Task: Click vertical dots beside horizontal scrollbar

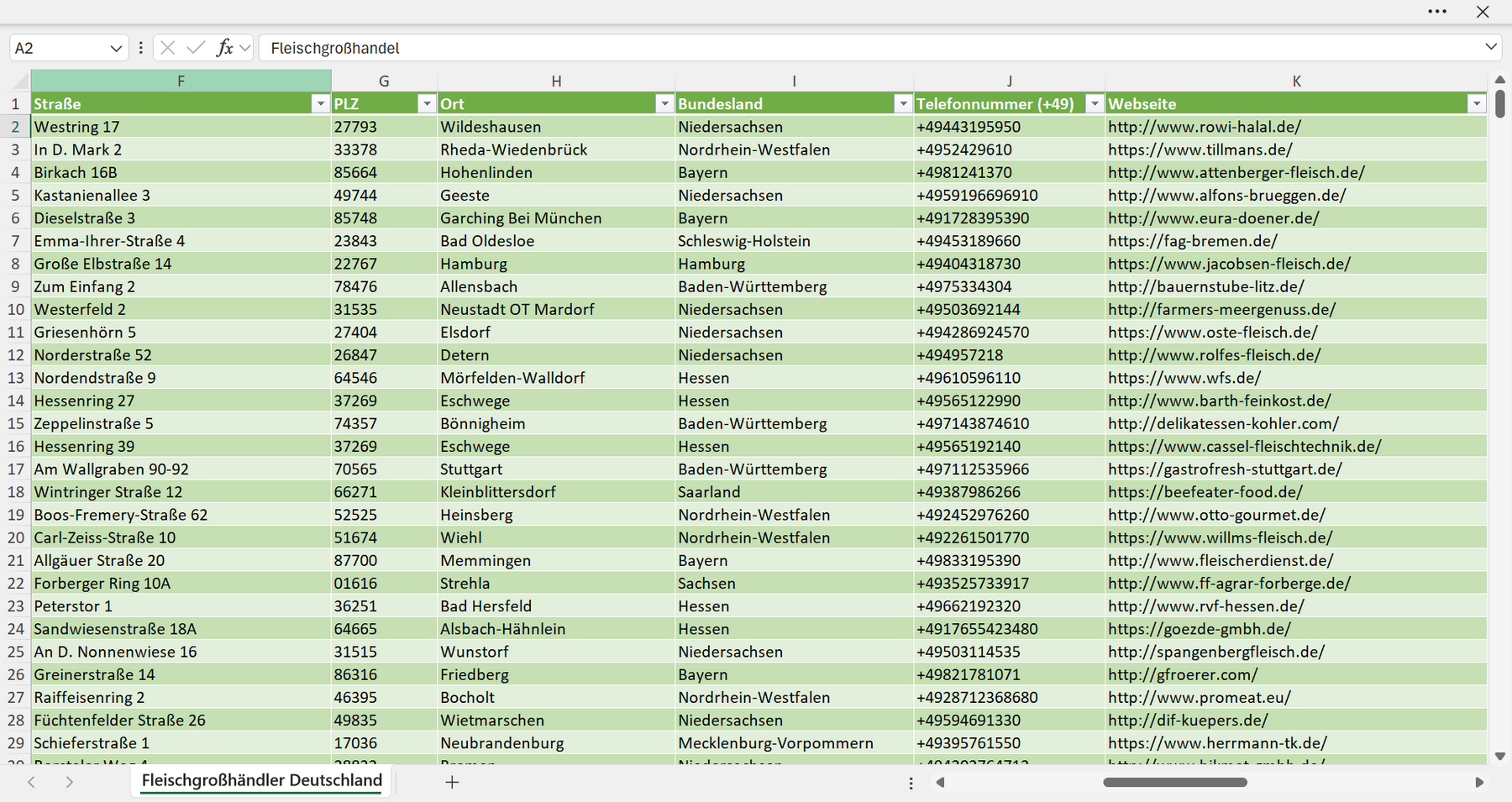Action: (x=911, y=783)
